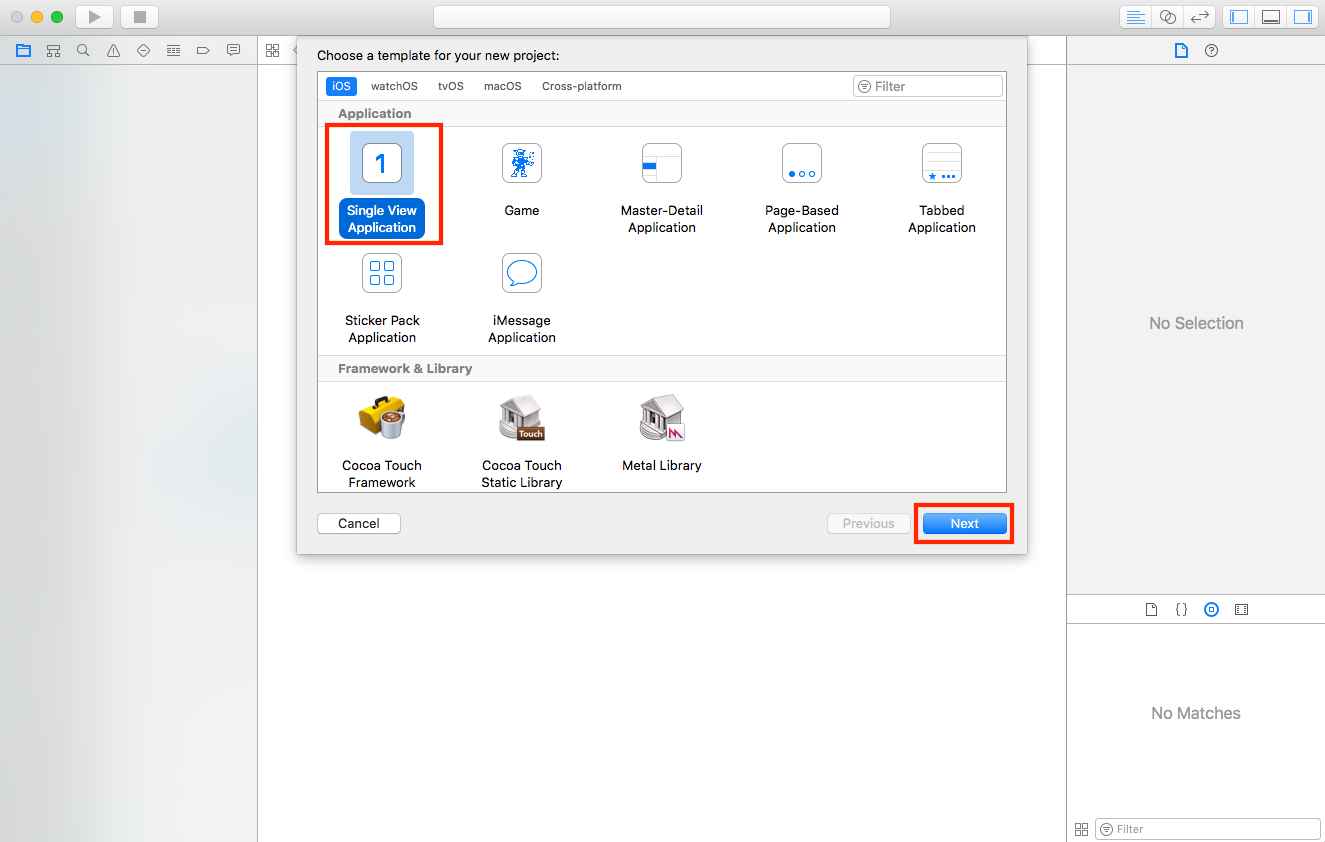Open the Issue navigator warning icon
The width and height of the screenshot is (1325, 842).
click(x=113, y=50)
